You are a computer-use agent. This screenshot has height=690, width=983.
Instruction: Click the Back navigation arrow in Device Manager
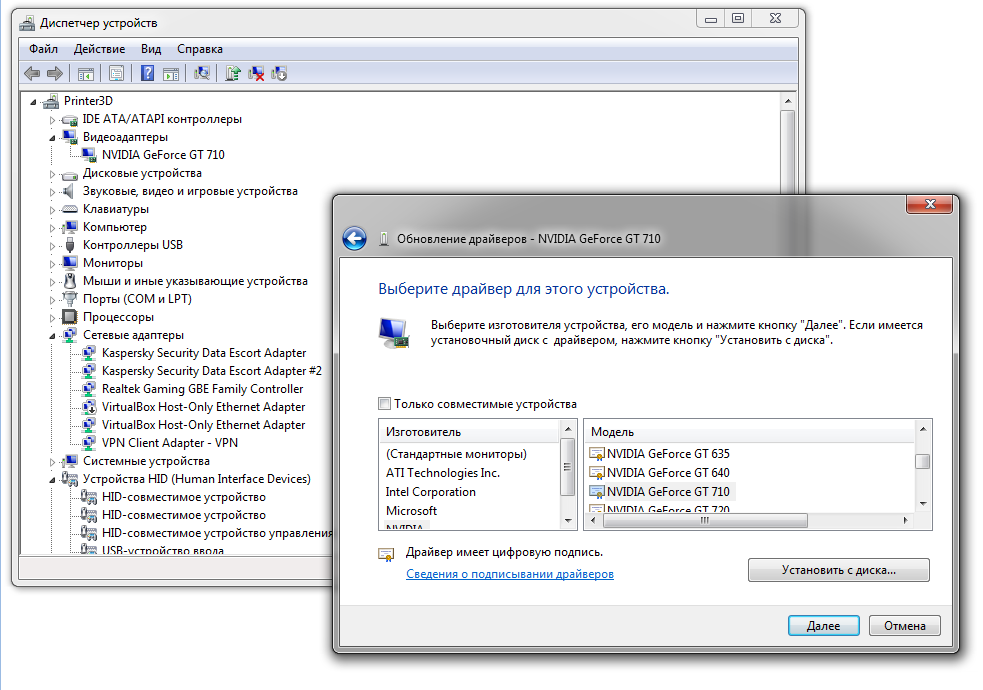(x=31, y=73)
